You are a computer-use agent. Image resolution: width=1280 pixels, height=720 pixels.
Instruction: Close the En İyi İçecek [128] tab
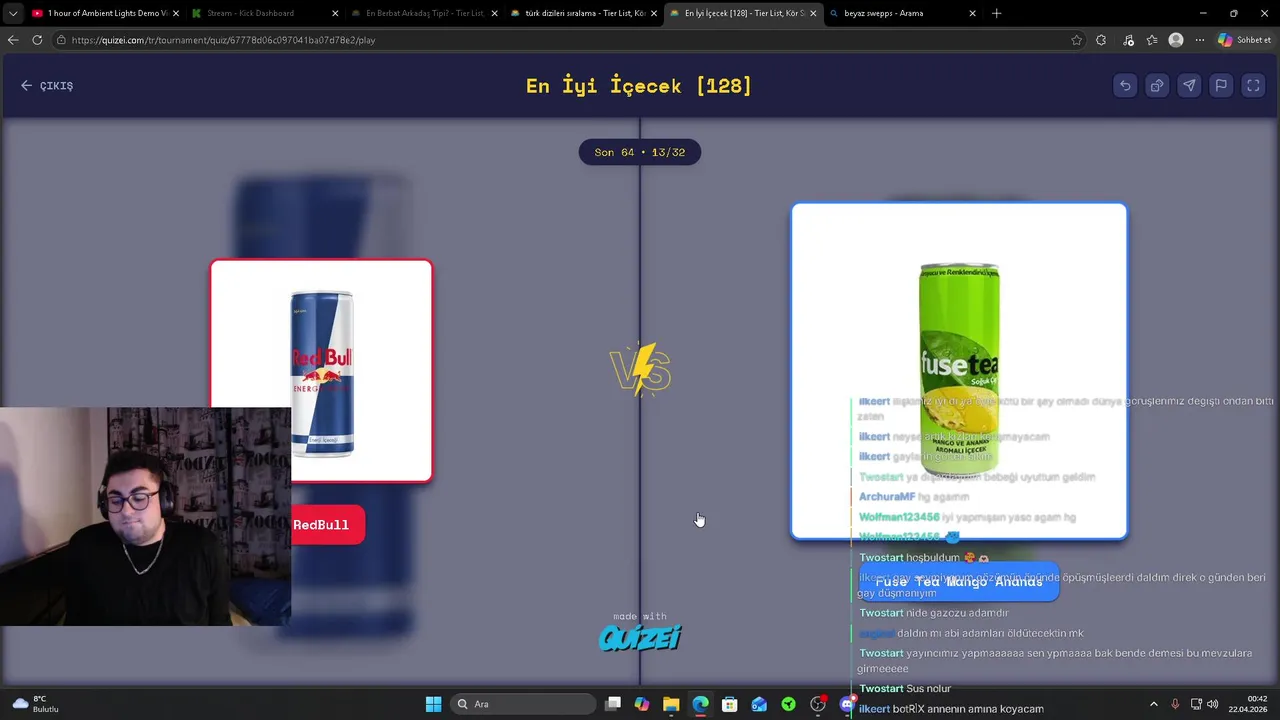coord(813,13)
